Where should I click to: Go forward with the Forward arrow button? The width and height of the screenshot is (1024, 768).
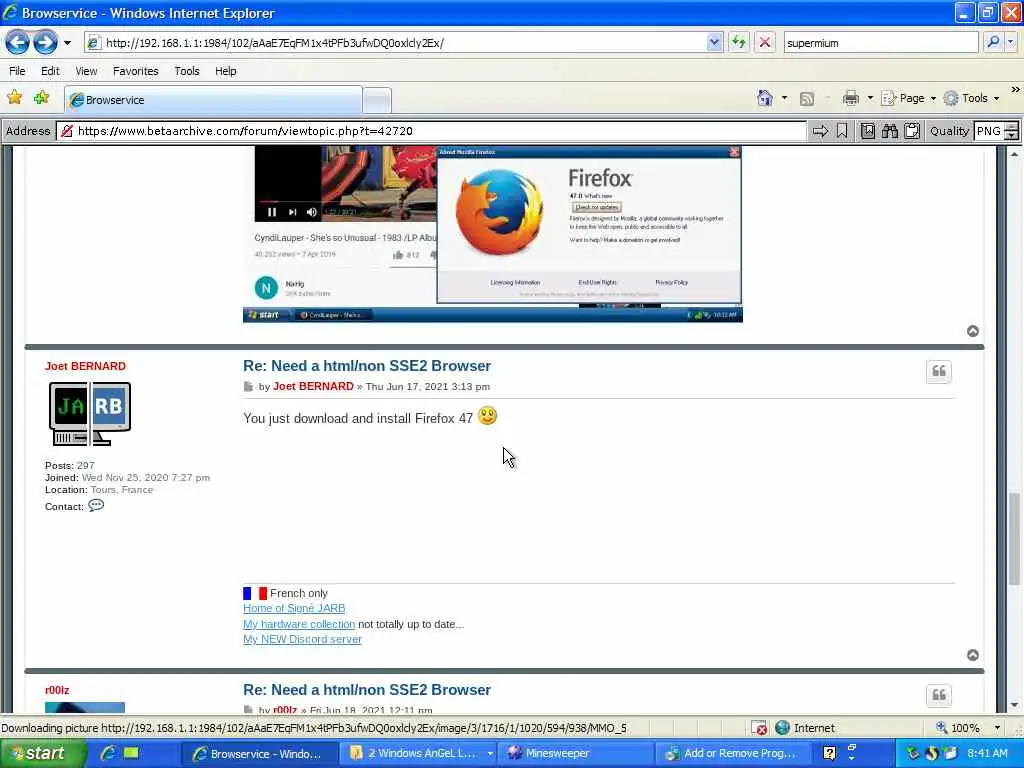(45, 43)
